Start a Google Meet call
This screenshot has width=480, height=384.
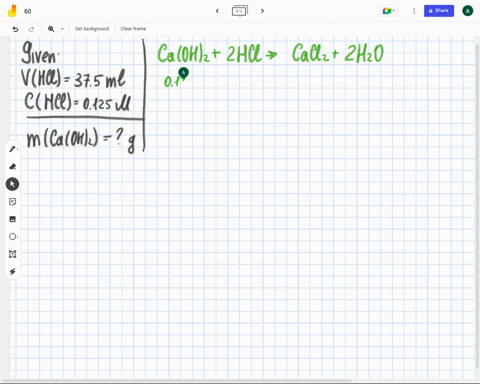coord(388,11)
